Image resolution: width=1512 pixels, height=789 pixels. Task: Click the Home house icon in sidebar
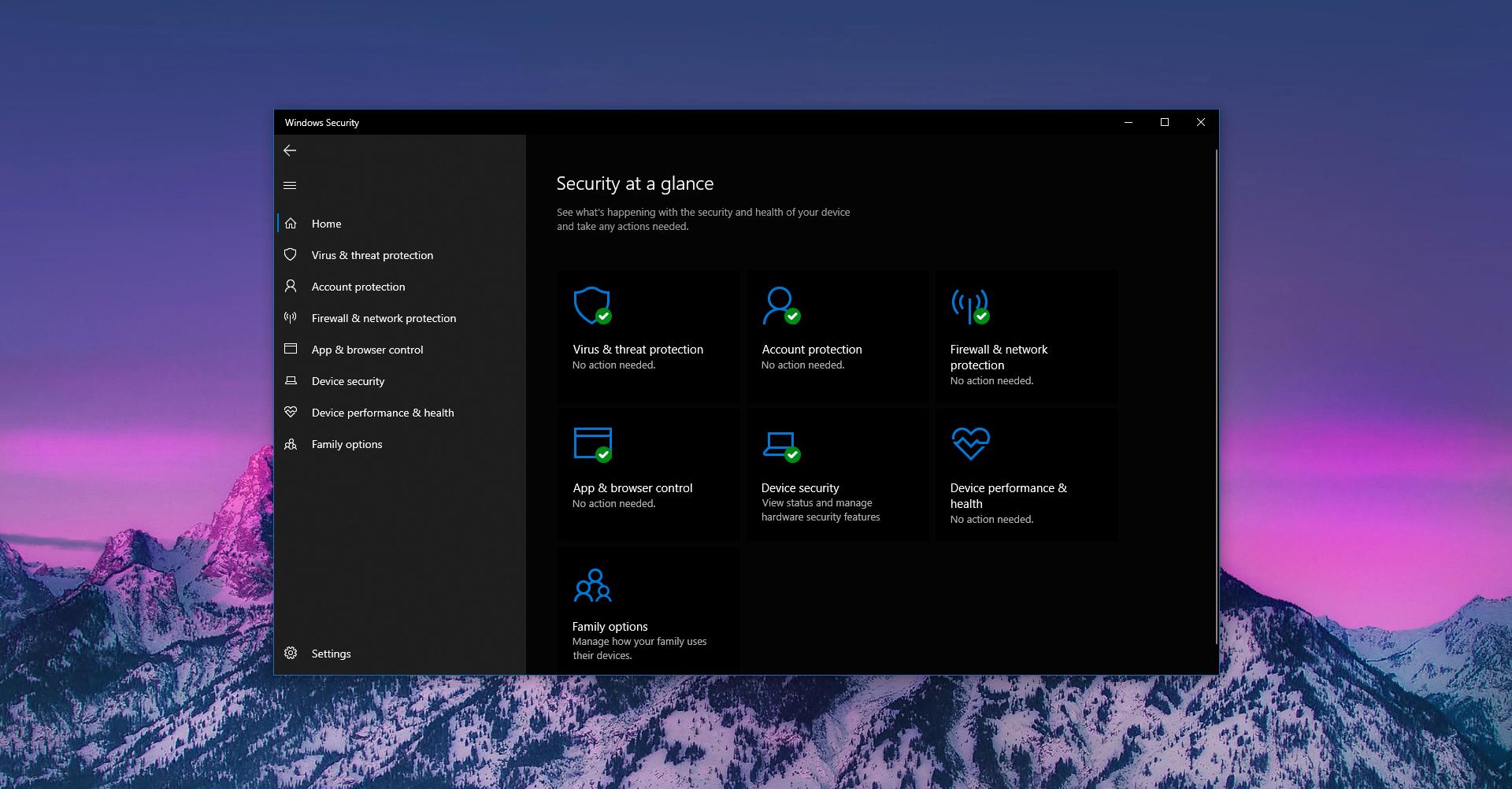tap(291, 224)
